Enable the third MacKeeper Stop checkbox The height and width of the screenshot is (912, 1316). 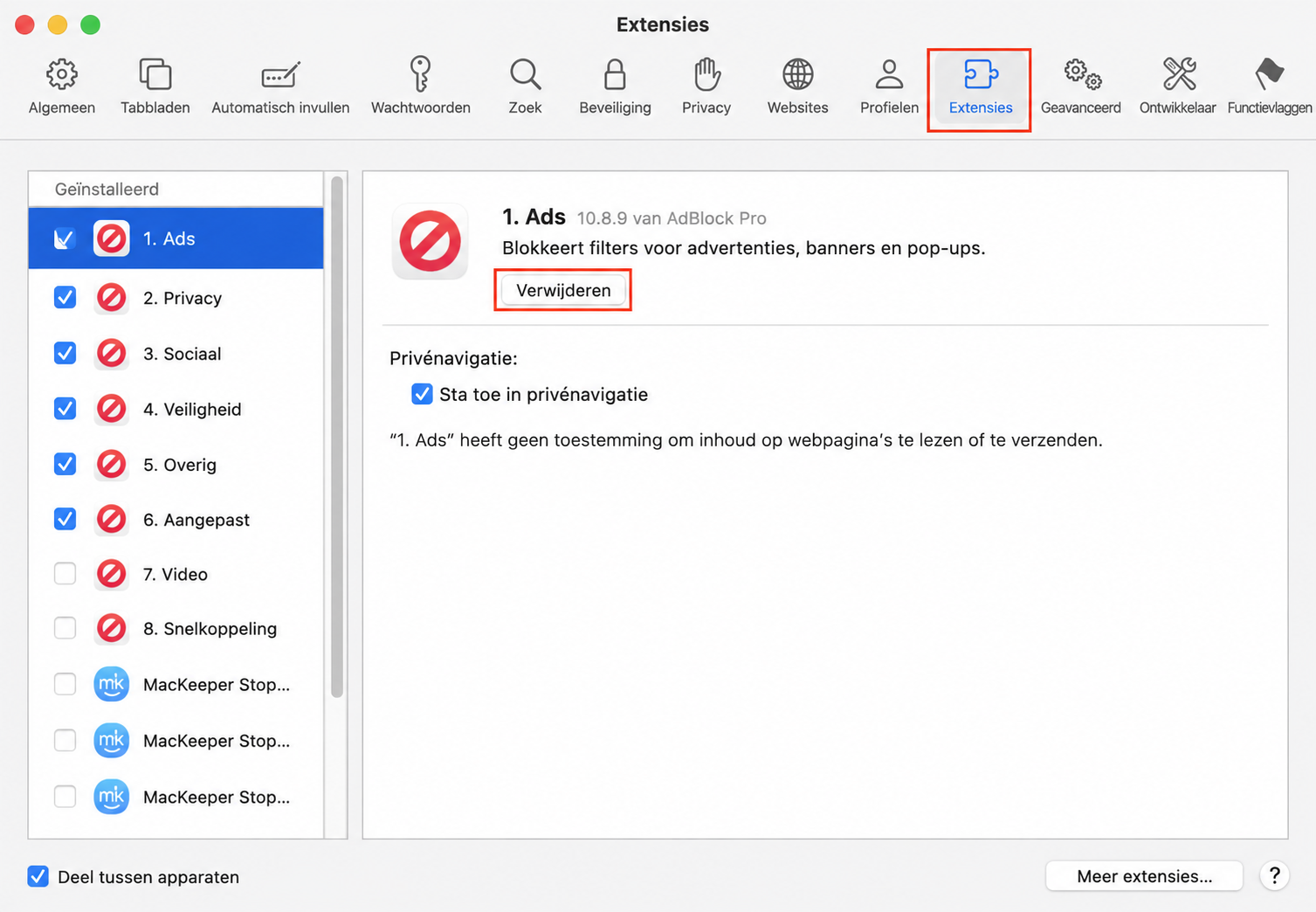(65, 797)
